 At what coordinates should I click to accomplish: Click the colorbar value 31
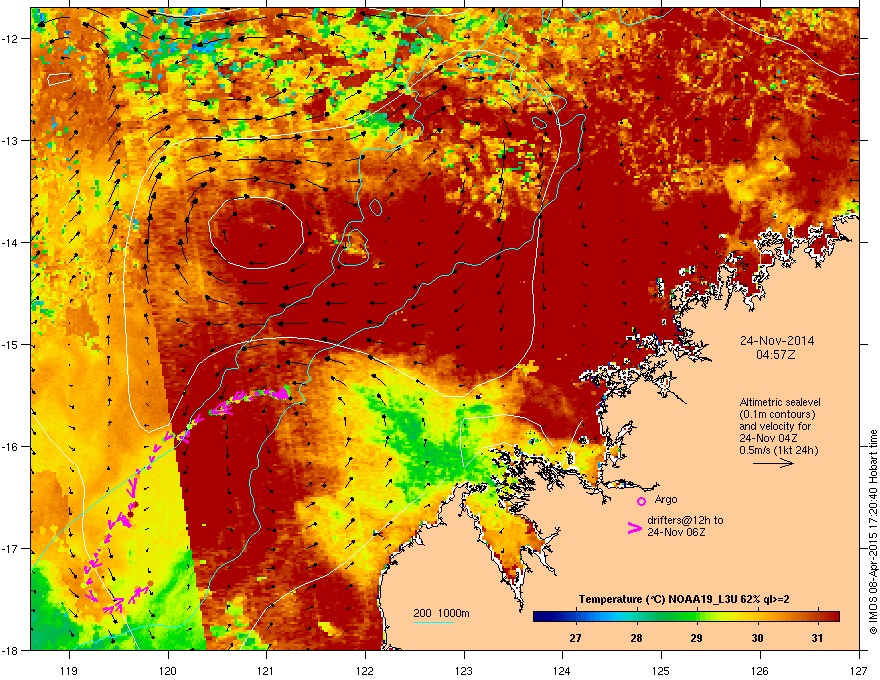coord(817,638)
